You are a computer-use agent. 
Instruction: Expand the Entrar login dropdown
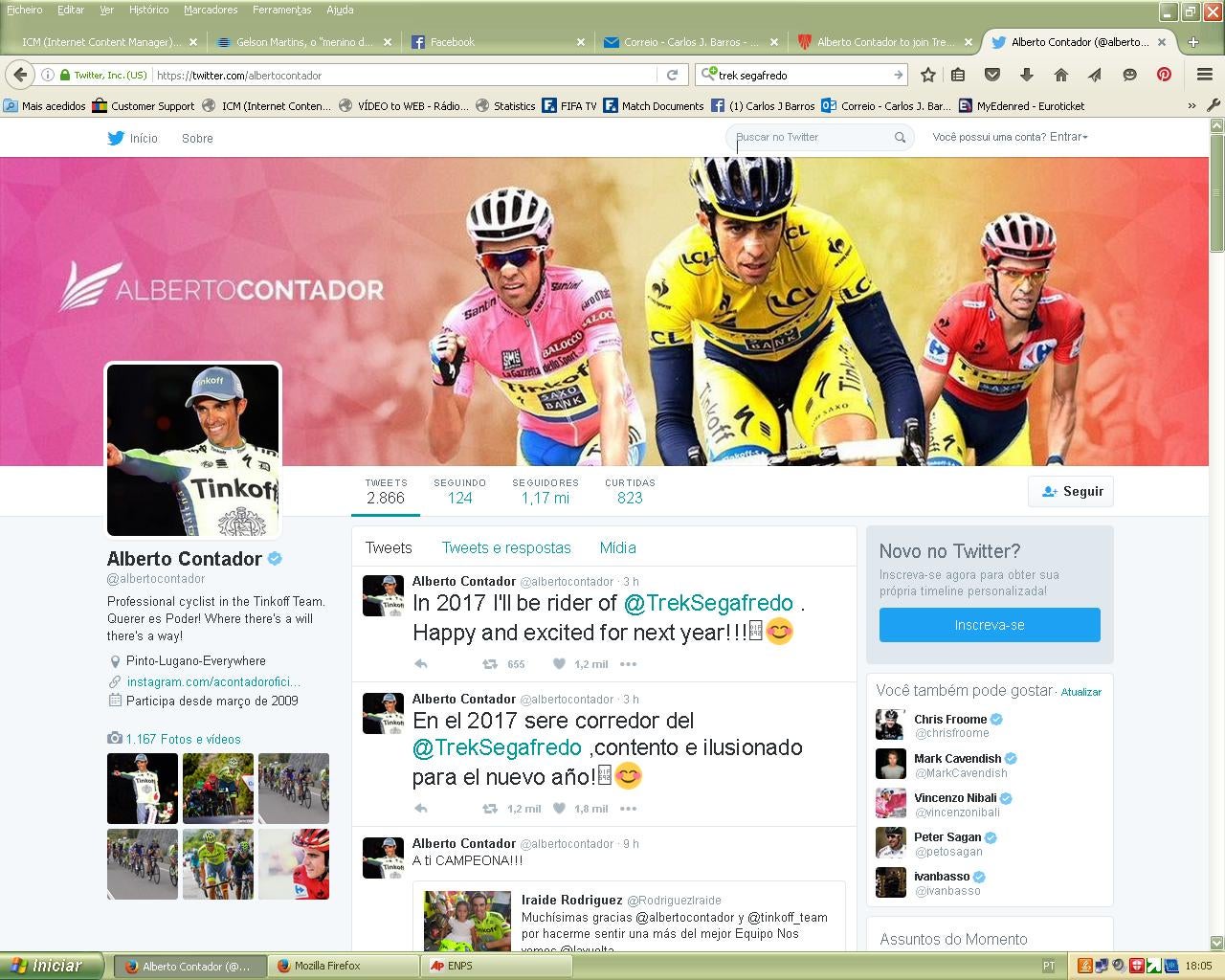coord(1068,137)
